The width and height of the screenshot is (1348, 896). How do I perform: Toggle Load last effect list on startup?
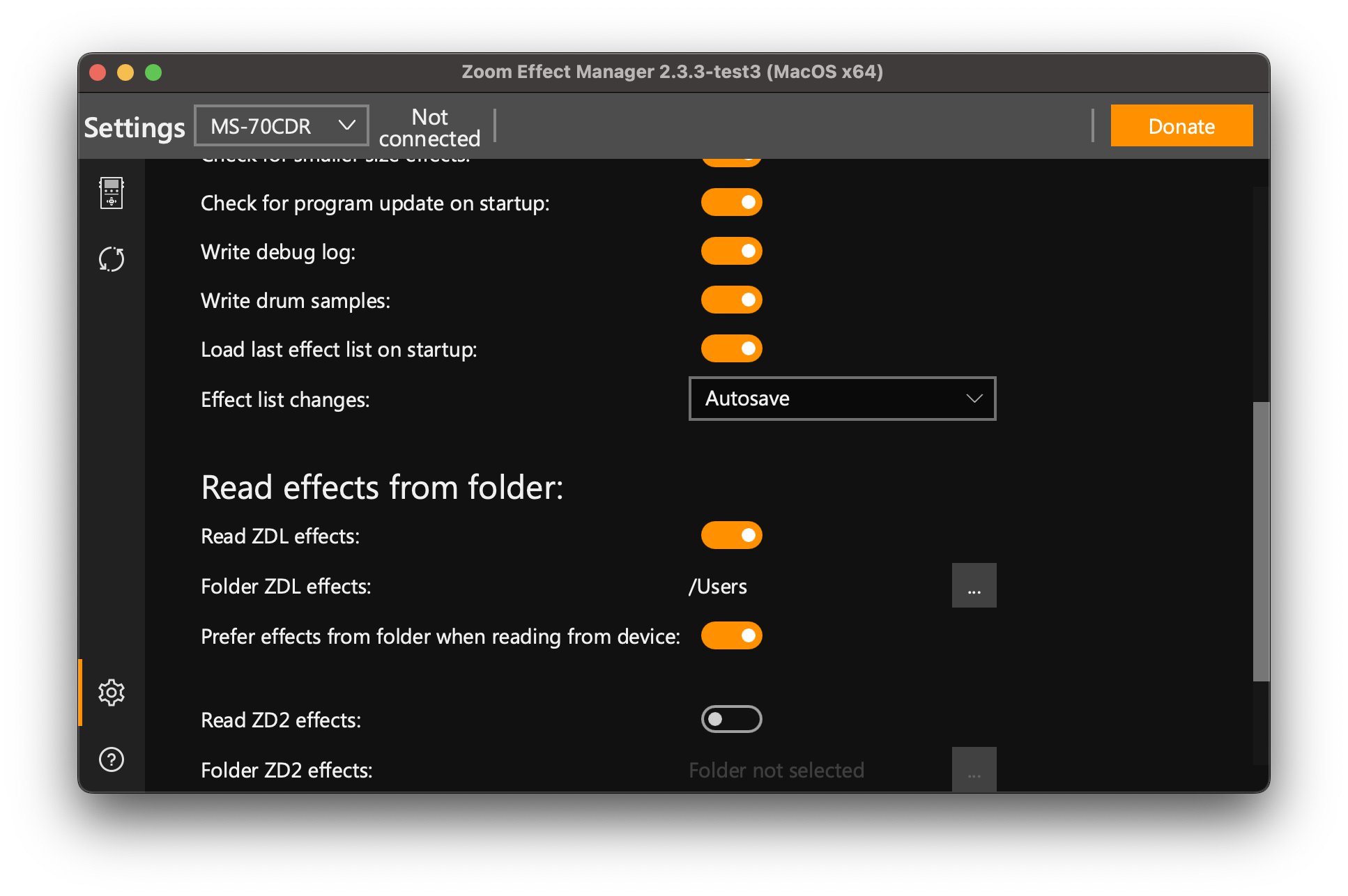point(732,349)
